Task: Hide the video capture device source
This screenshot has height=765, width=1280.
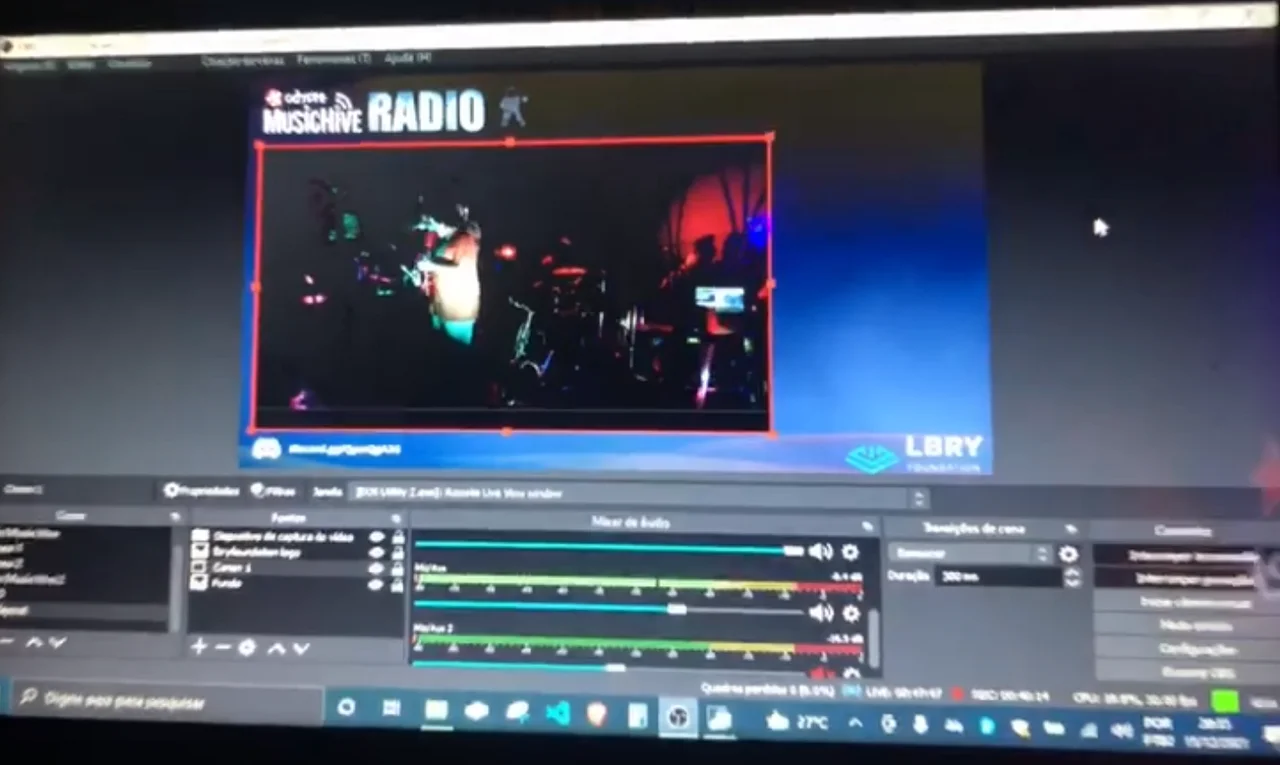Action: coord(377,537)
